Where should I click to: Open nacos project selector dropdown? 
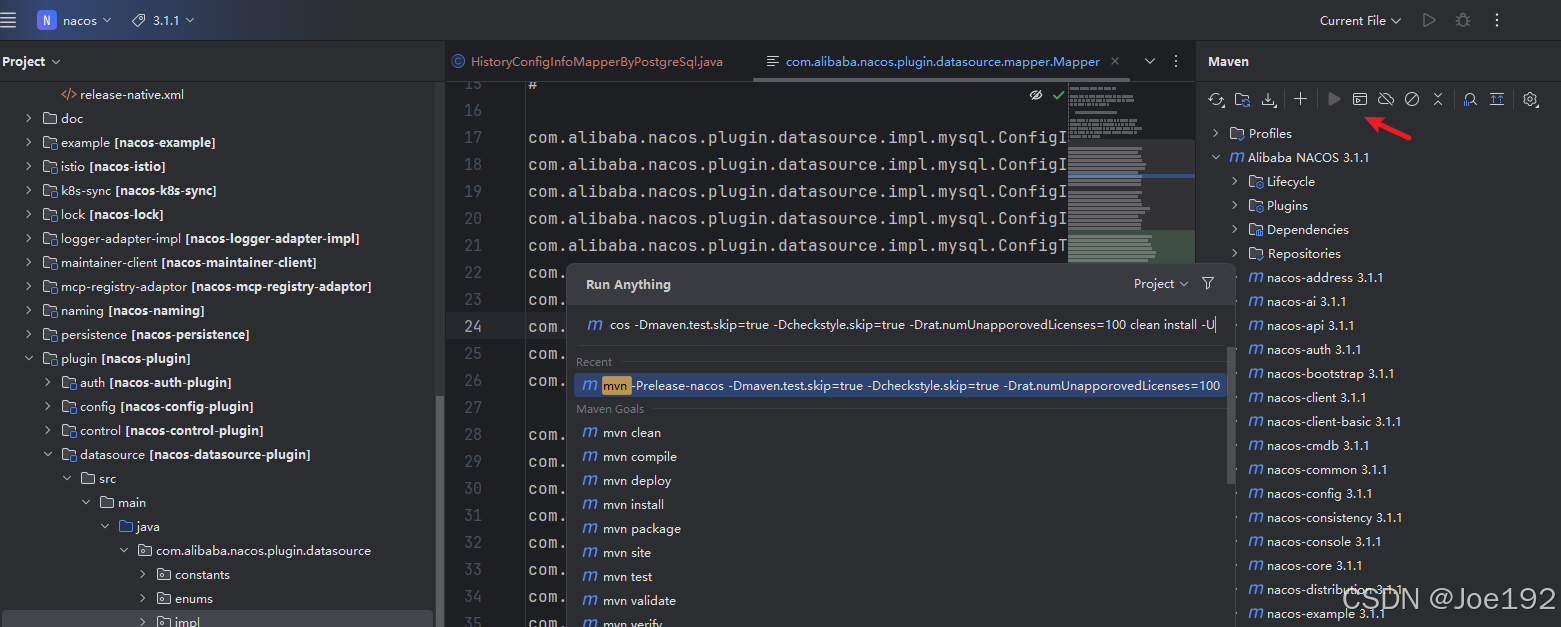click(x=75, y=20)
